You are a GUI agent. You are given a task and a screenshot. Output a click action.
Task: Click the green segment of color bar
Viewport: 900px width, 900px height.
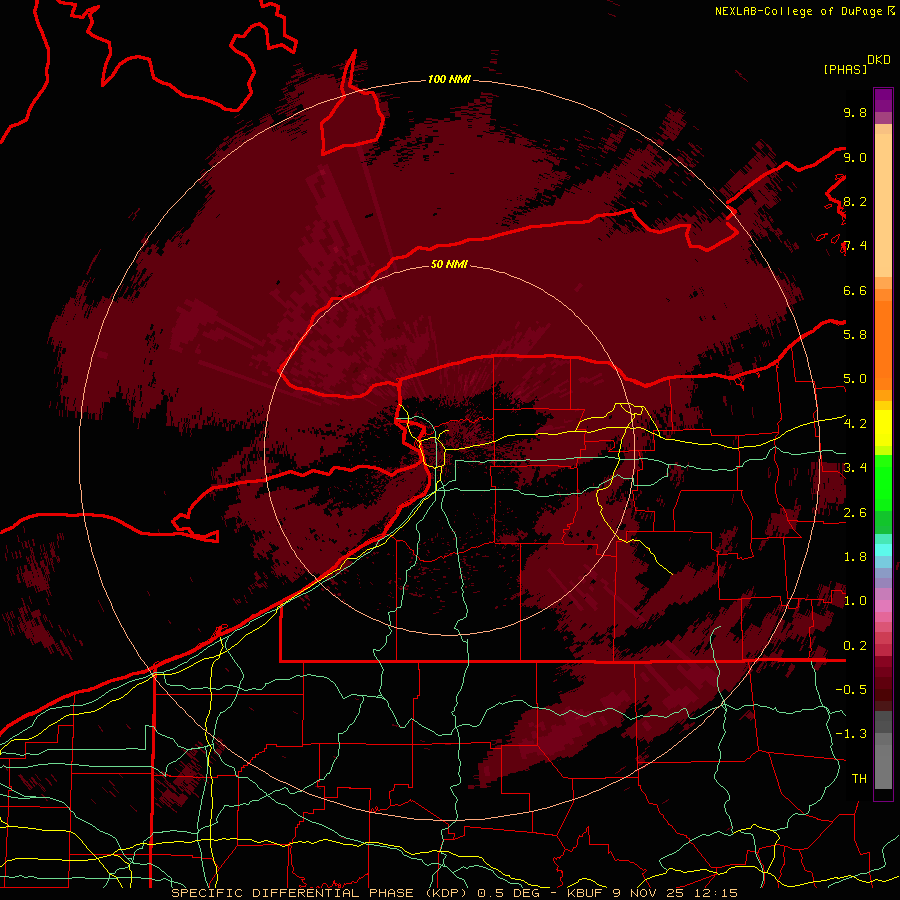coord(883,483)
